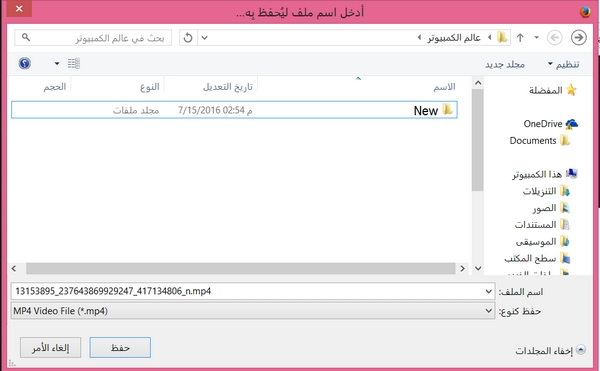Click the إلغاء الأمر cancel button
This screenshot has width=600, height=371.
[x=51, y=348]
